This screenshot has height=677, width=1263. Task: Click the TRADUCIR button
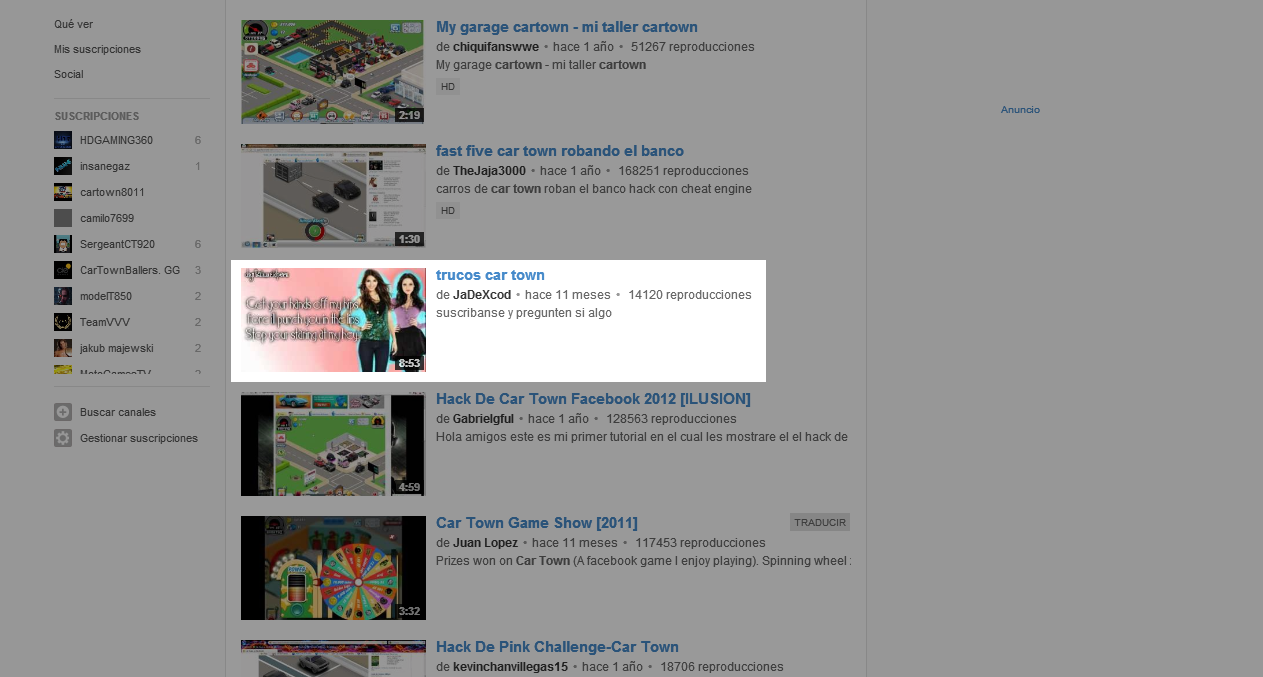click(820, 522)
